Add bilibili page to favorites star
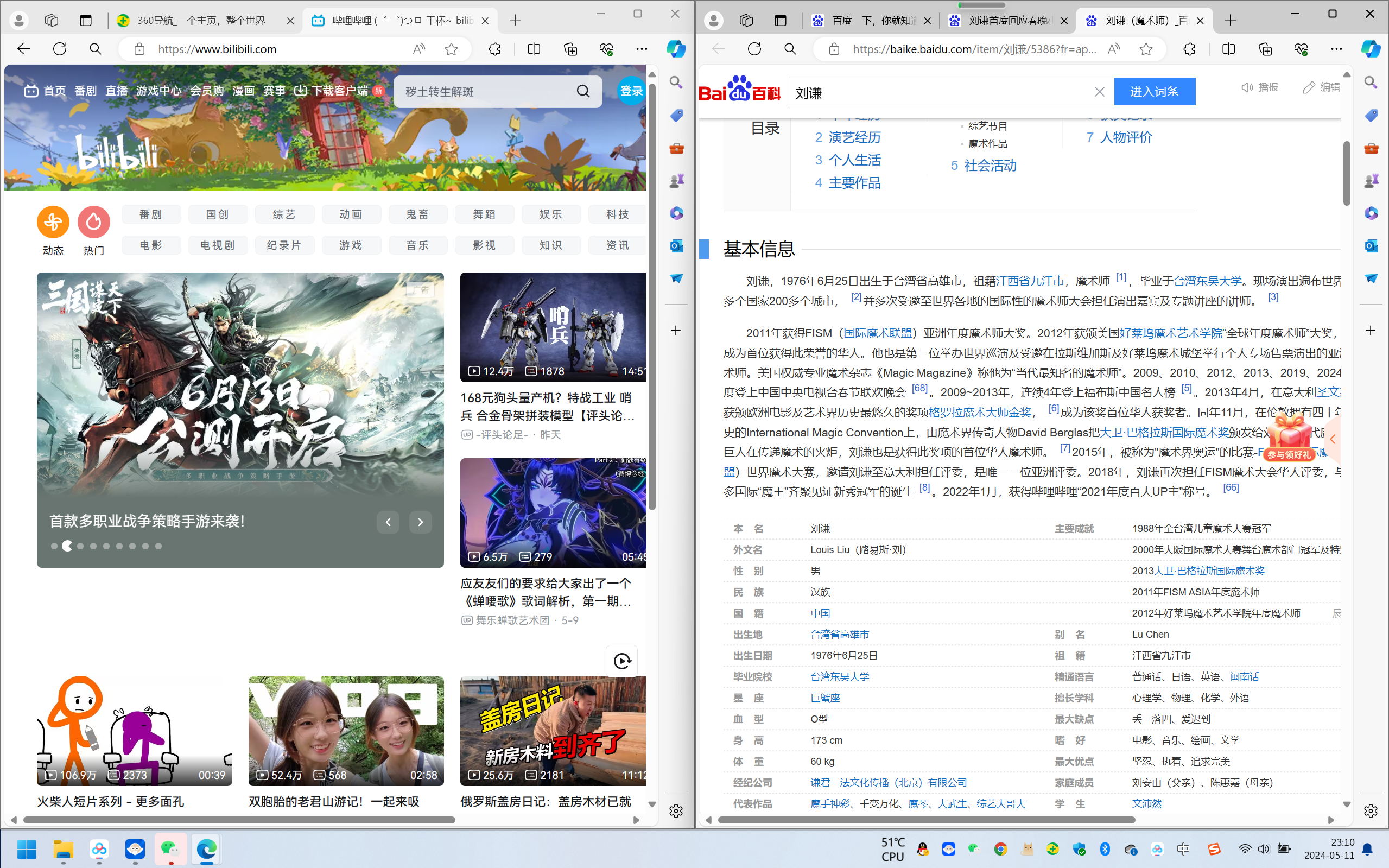 pos(451,49)
